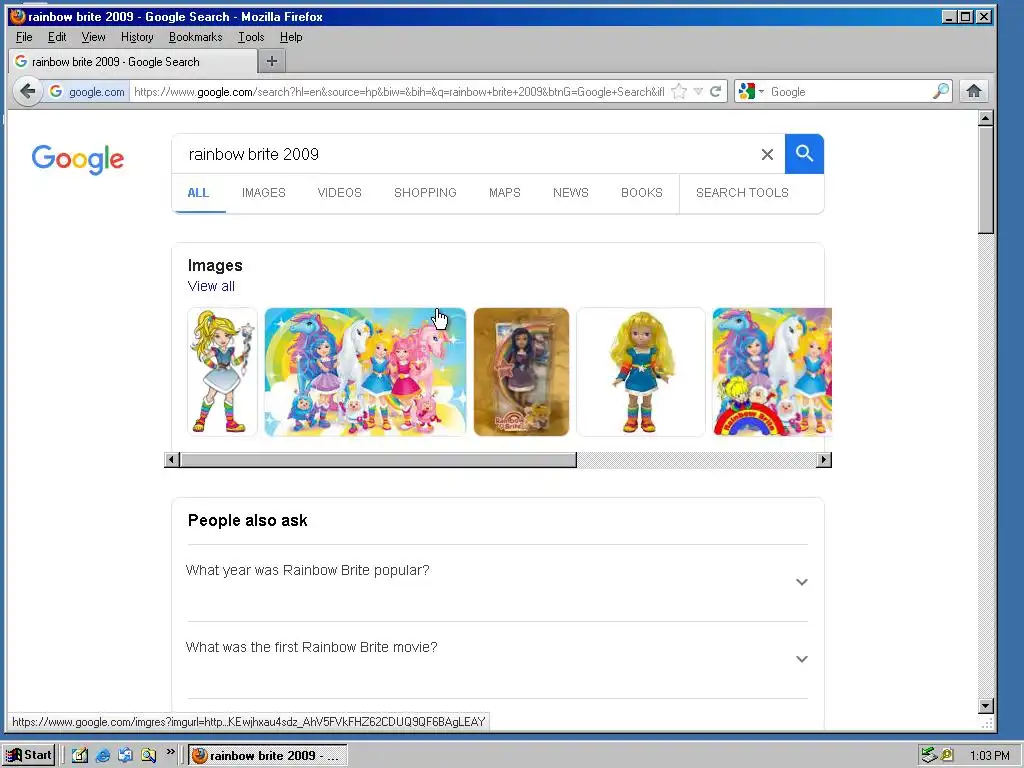Click the Google logo
The height and width of the screenshot is (768, 1024).
78,159
